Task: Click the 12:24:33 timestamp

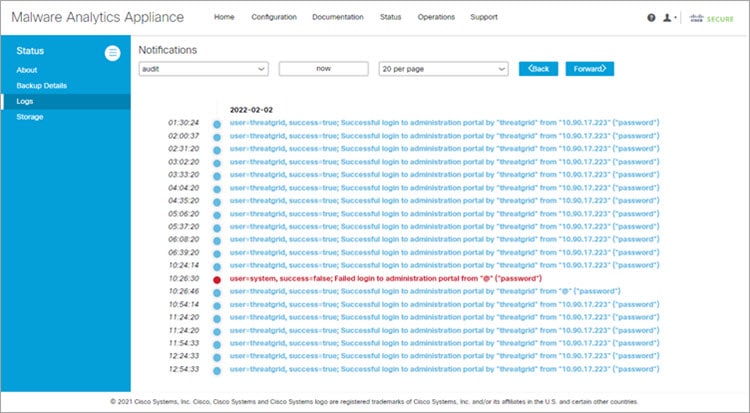Action: (183, 356)
